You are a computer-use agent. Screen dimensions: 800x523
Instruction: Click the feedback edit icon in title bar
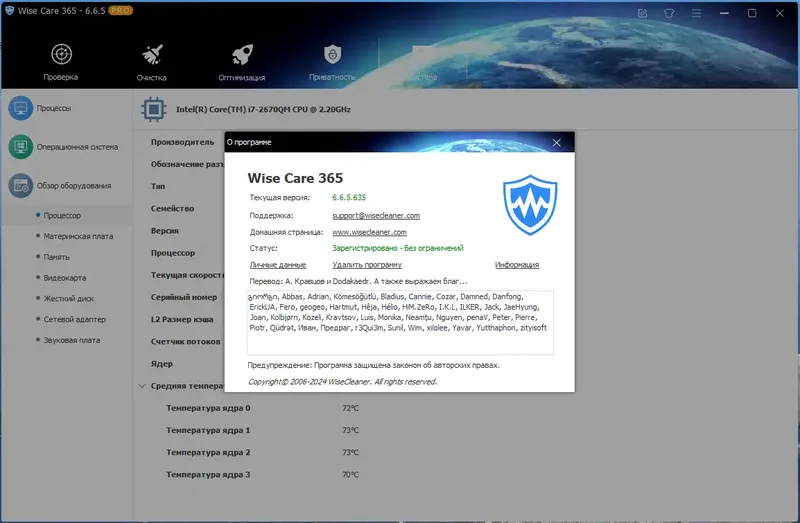pos(642,13)
